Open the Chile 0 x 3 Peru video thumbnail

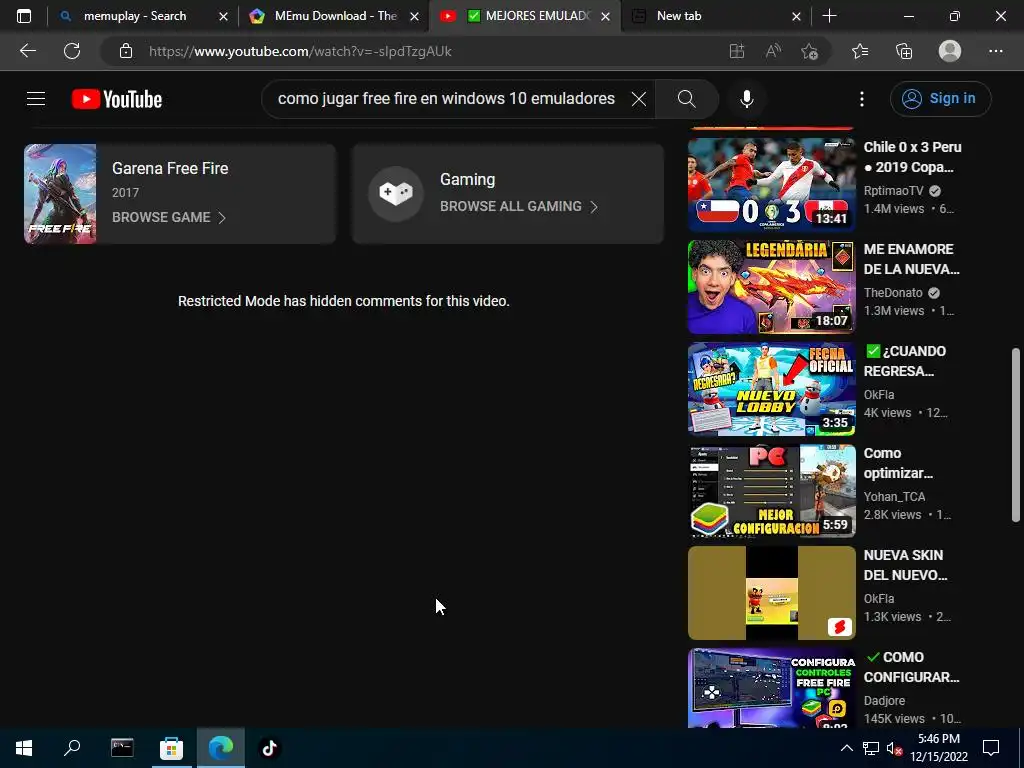click(x=771, y=185)
